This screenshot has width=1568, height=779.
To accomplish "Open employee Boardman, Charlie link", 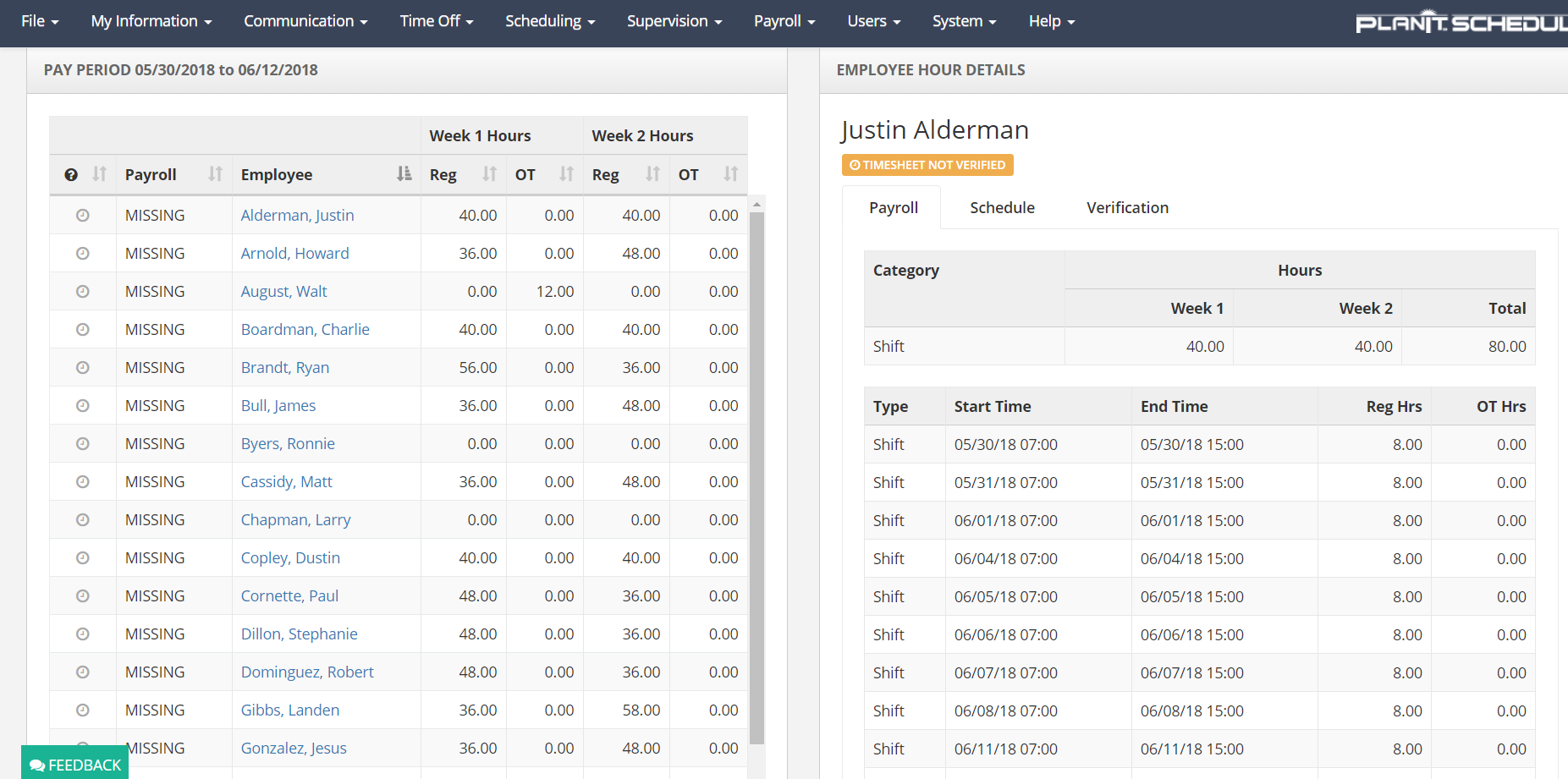I will coord(305,330).
